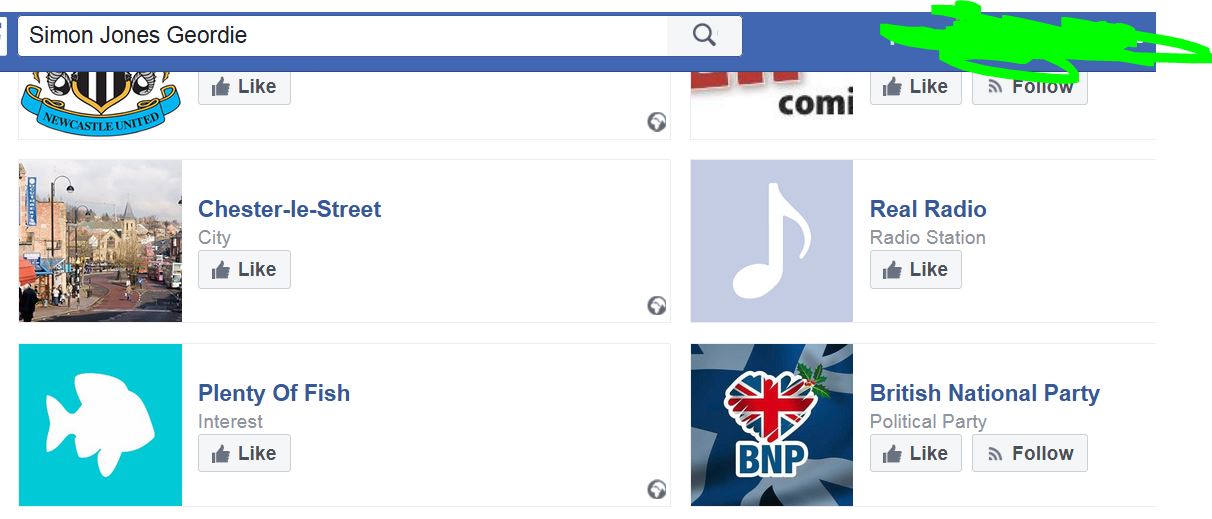Image resolution: width=1212 pixels, height=519 pixels.
Task: Follow the British National Party page
Action: click(1029, 453)
